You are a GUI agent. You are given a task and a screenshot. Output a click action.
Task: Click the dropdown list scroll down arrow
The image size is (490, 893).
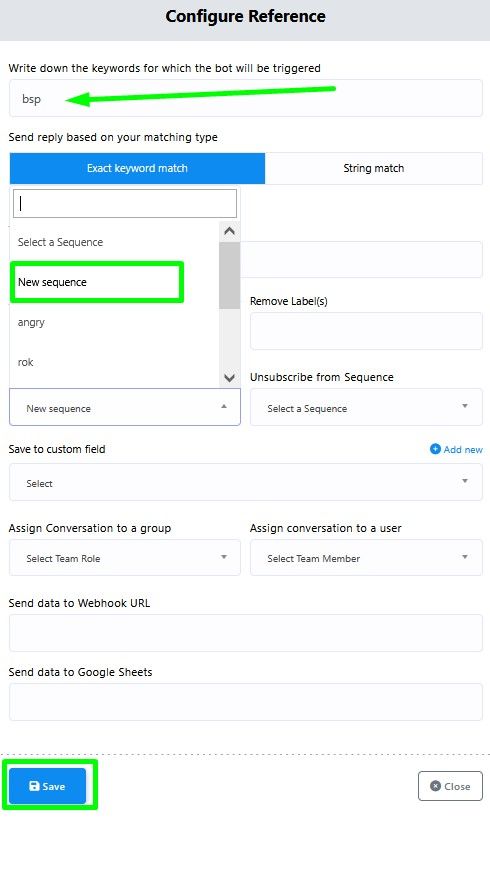[230, 378]
